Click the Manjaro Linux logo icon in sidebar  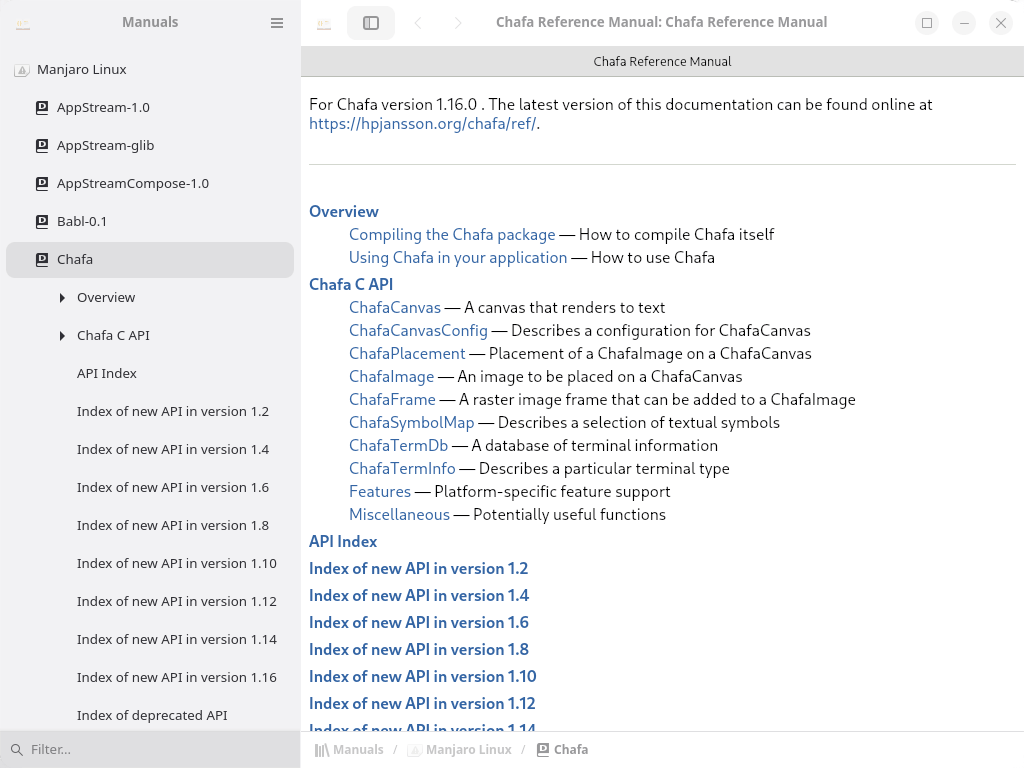coord(22,70)
